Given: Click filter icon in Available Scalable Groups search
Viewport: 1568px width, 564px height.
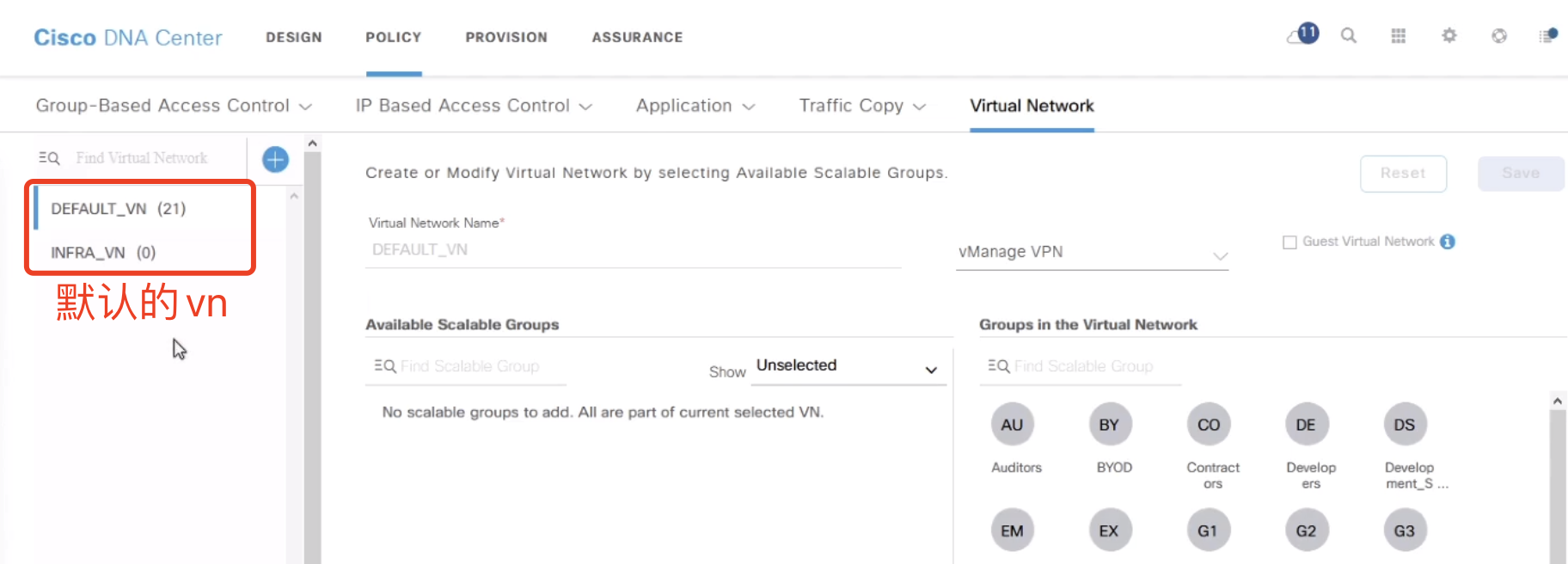Looking at the screenshot, I should [384, 366].
